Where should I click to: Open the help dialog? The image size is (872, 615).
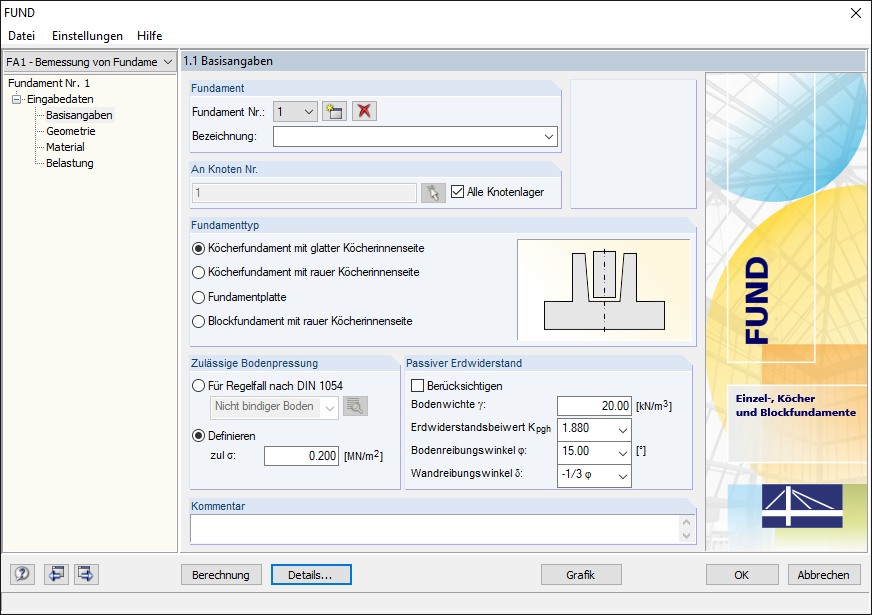pyautogui.click(x=21, y=574)
